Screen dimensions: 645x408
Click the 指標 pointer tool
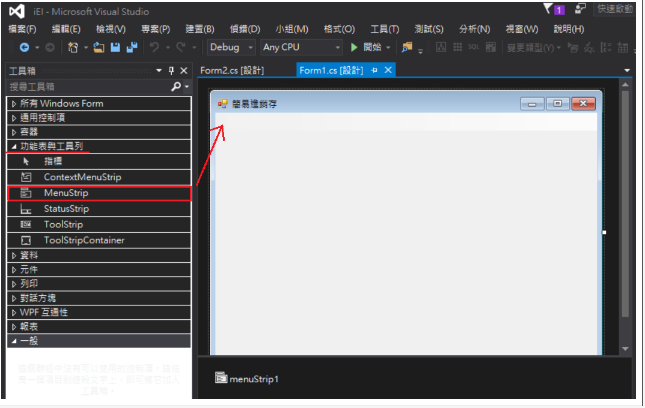(53, 160)
